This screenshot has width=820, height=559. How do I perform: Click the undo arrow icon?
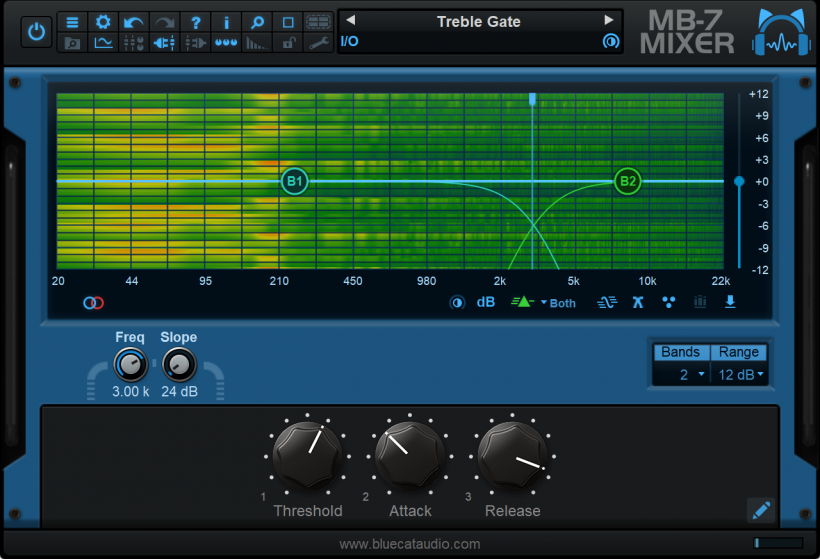pos(134,22)
